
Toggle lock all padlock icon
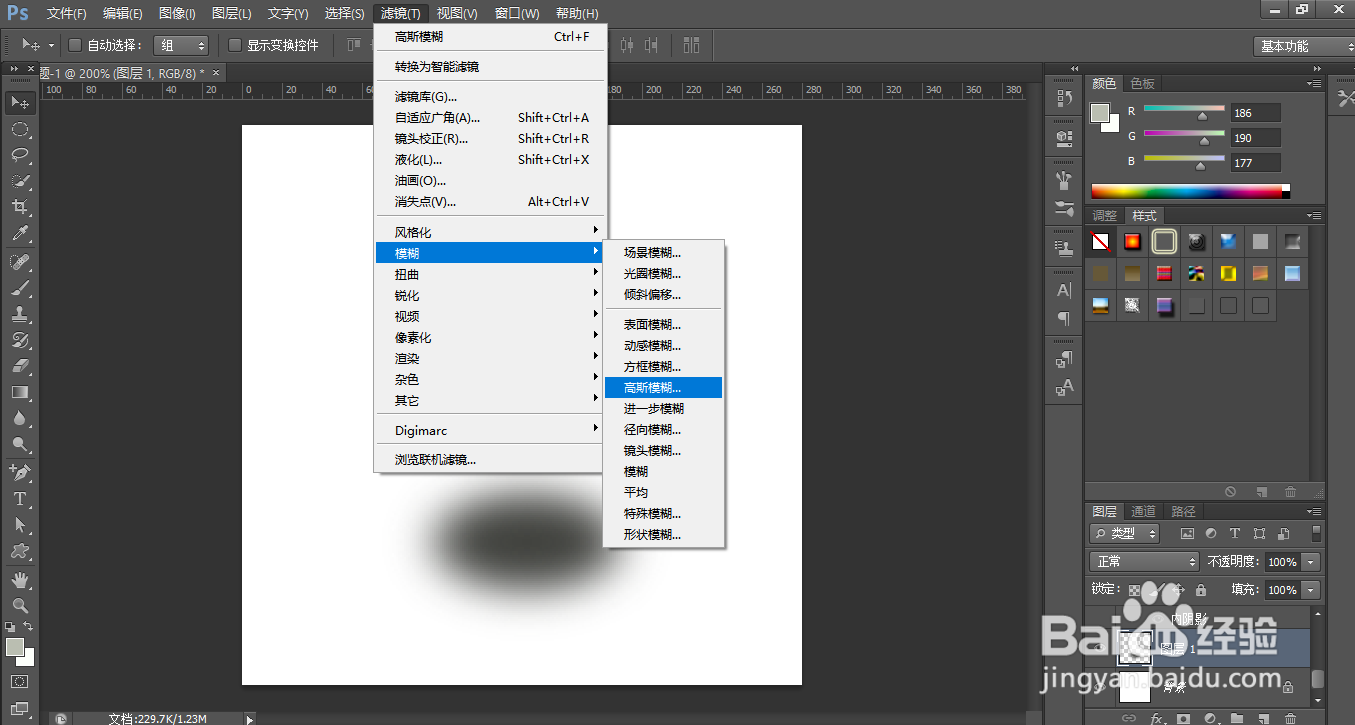pyautogui.click(x=1201, y=590)
